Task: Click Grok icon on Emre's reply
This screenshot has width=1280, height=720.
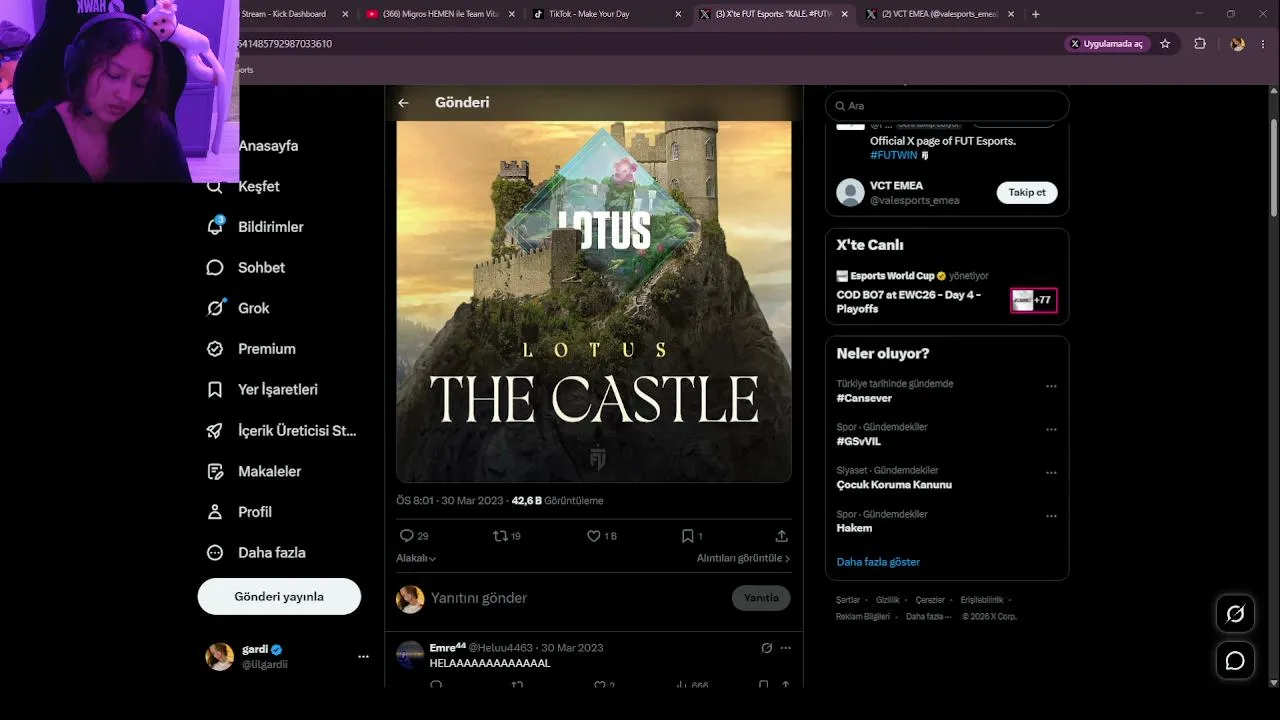Action: point(767,648)
